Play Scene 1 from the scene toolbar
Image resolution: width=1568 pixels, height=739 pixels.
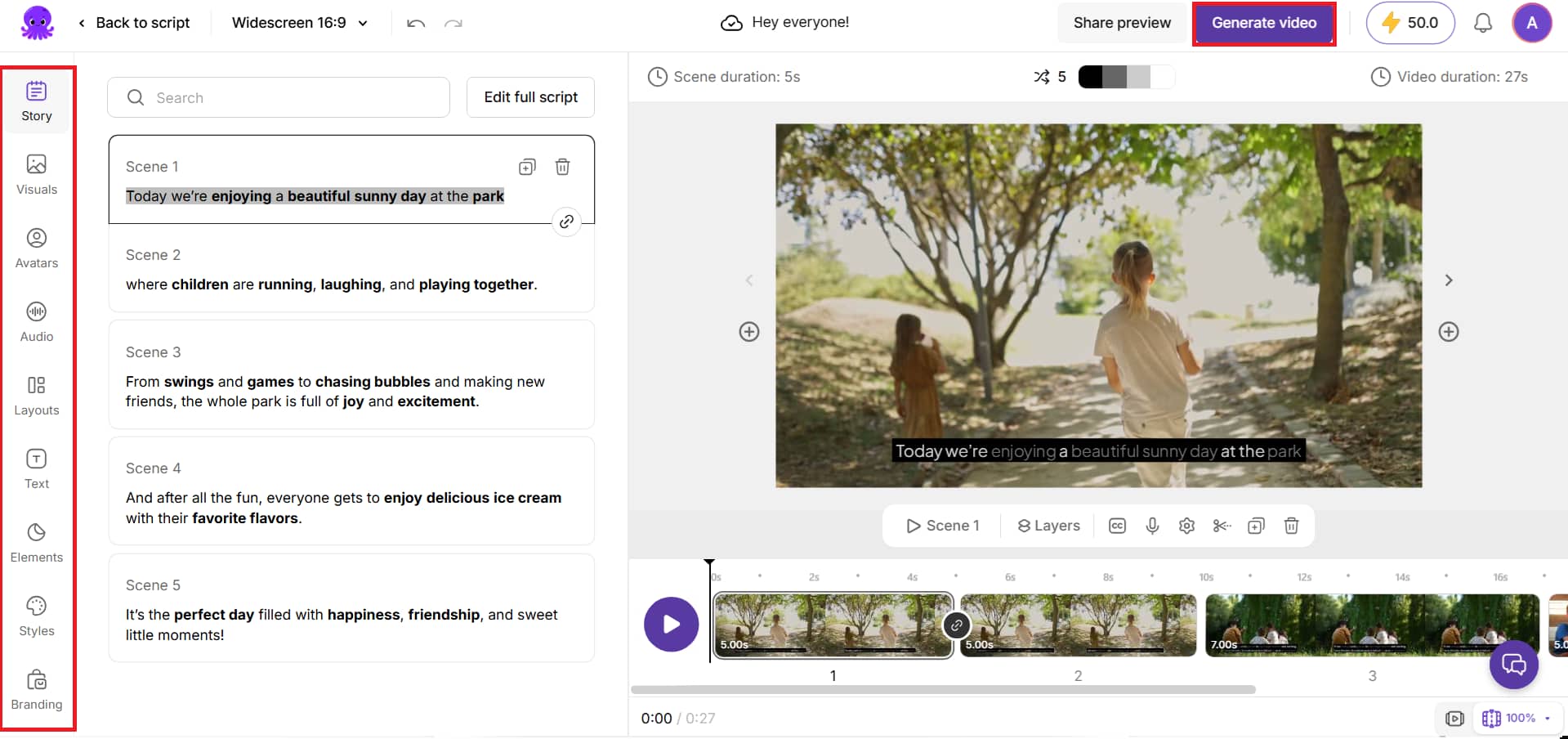pyautogui.click(x=943, y=526)
